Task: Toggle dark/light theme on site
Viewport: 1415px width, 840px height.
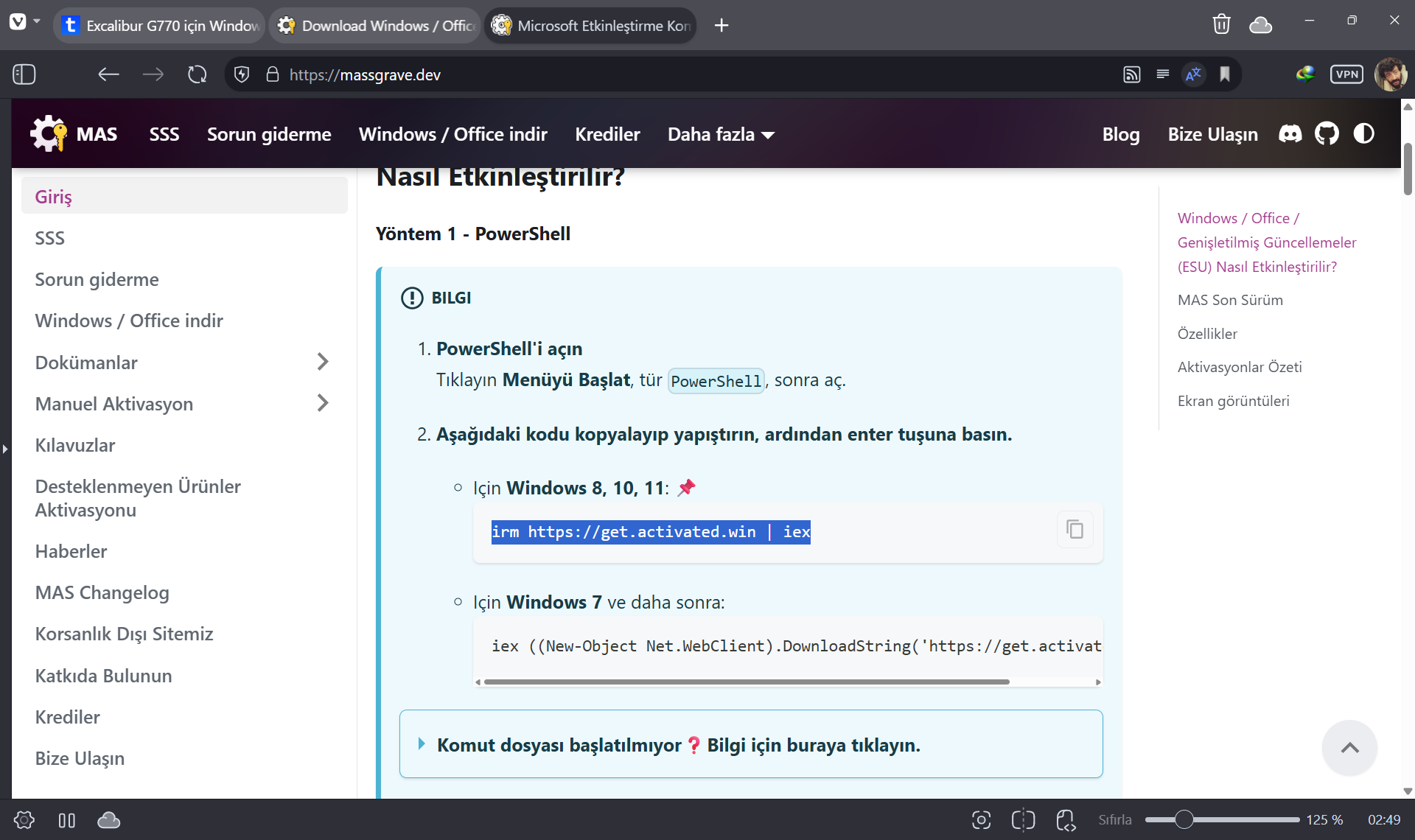Action: [1363, 134]
